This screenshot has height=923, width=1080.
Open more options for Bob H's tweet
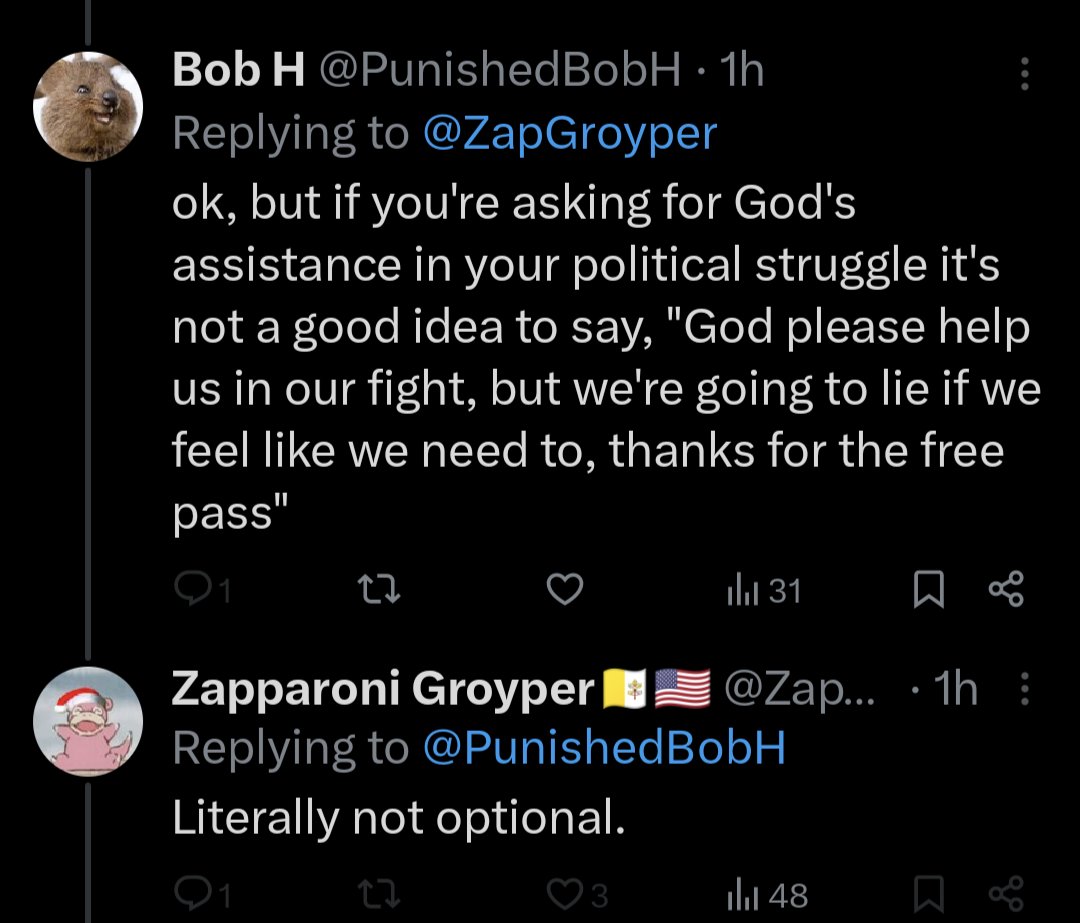(x=1022, y=73)
